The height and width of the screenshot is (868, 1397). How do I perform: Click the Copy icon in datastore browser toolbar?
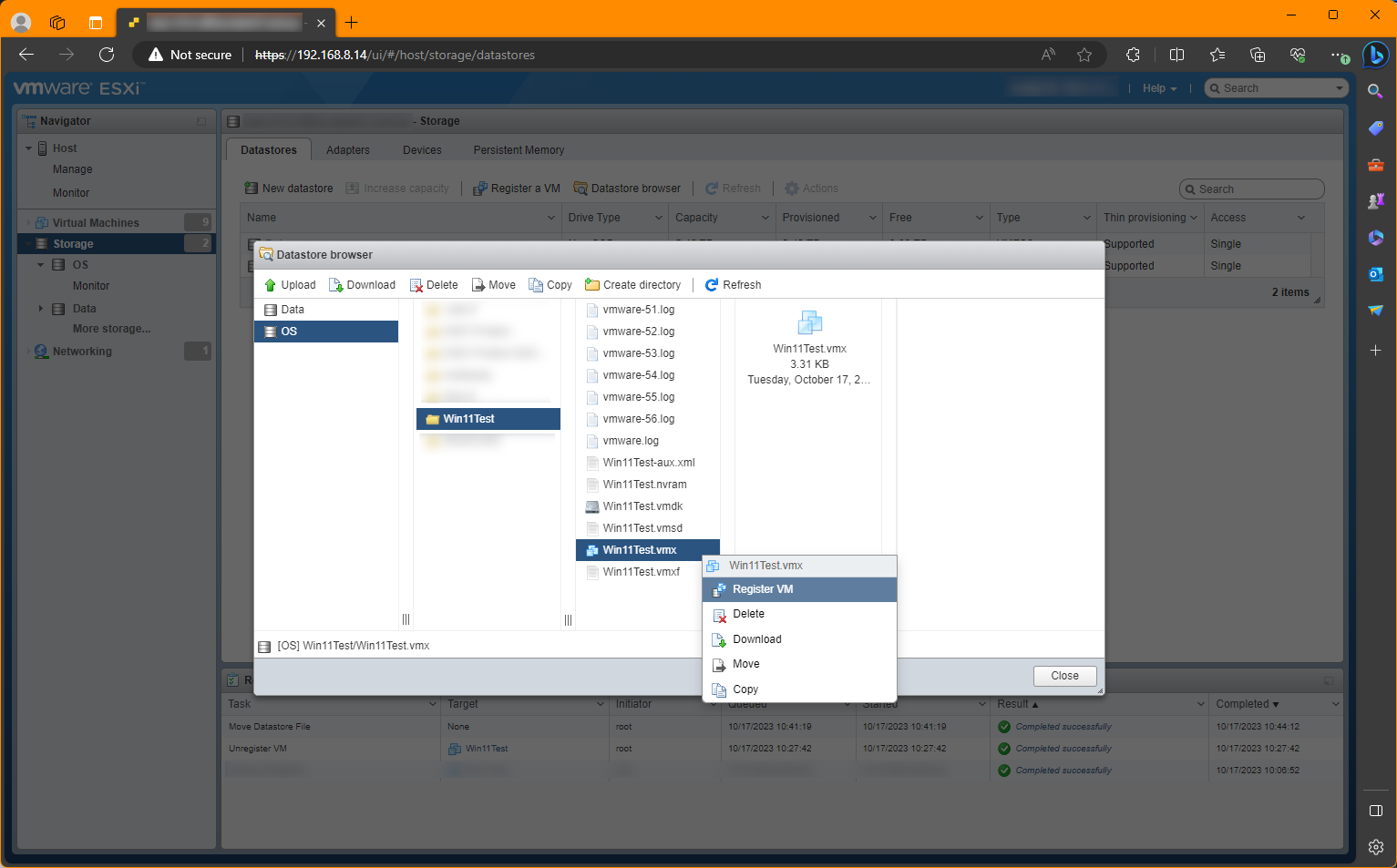pos(536,285)
